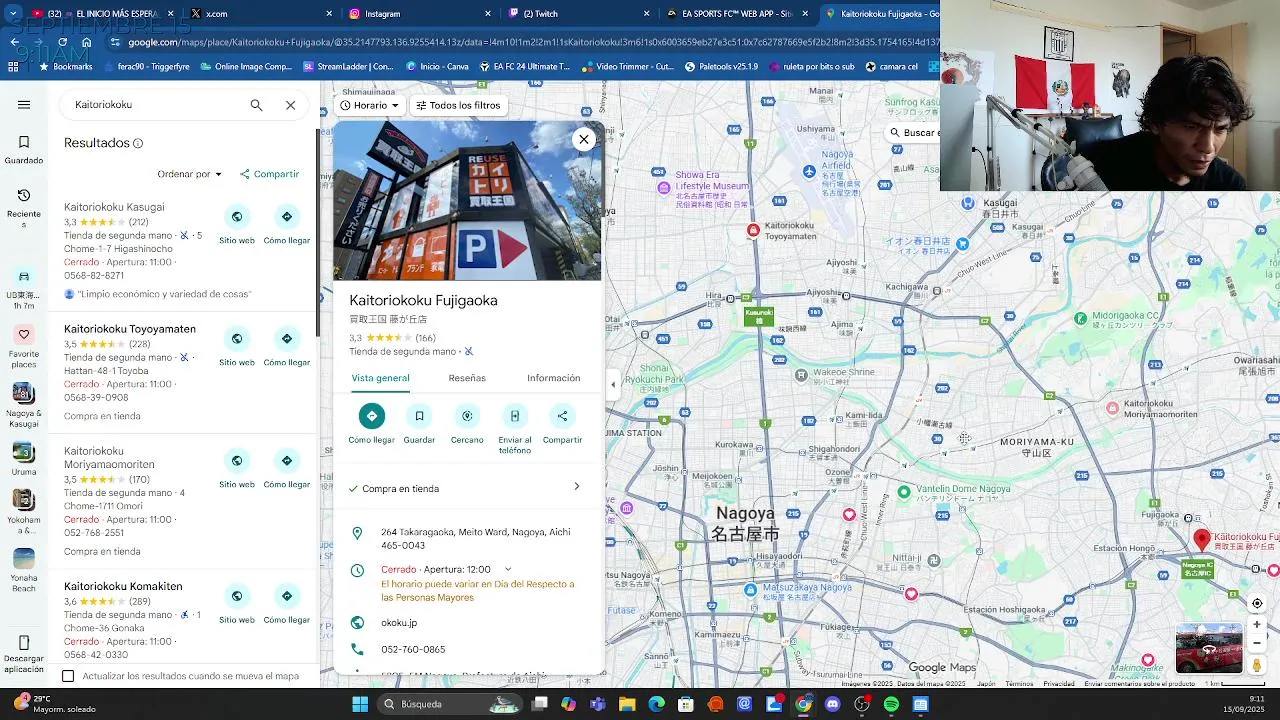
Task: Click the Fujigaoka storefront photo
Action: (468, 201)
